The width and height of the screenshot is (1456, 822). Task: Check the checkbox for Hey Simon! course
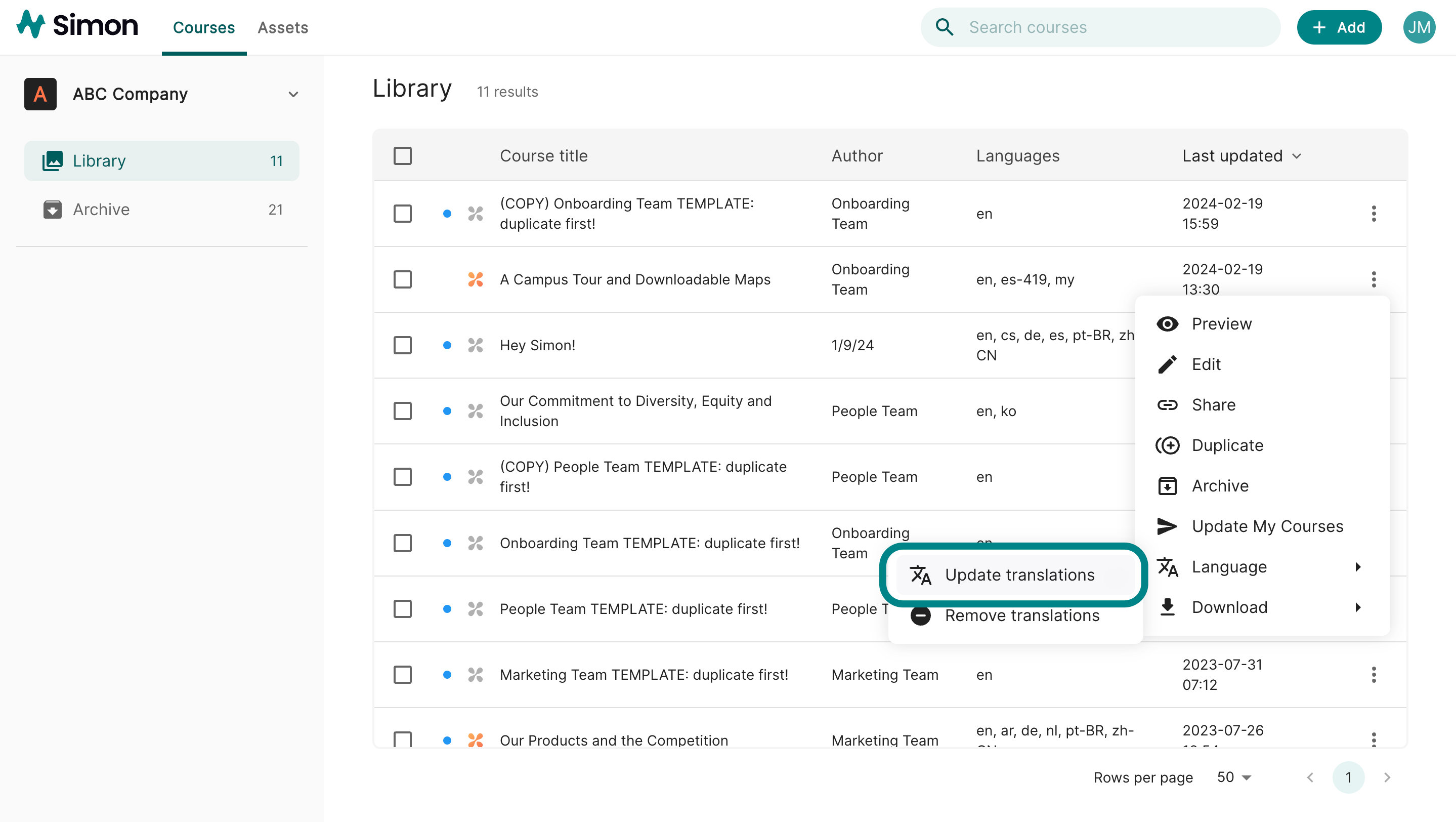pos(402,345)
